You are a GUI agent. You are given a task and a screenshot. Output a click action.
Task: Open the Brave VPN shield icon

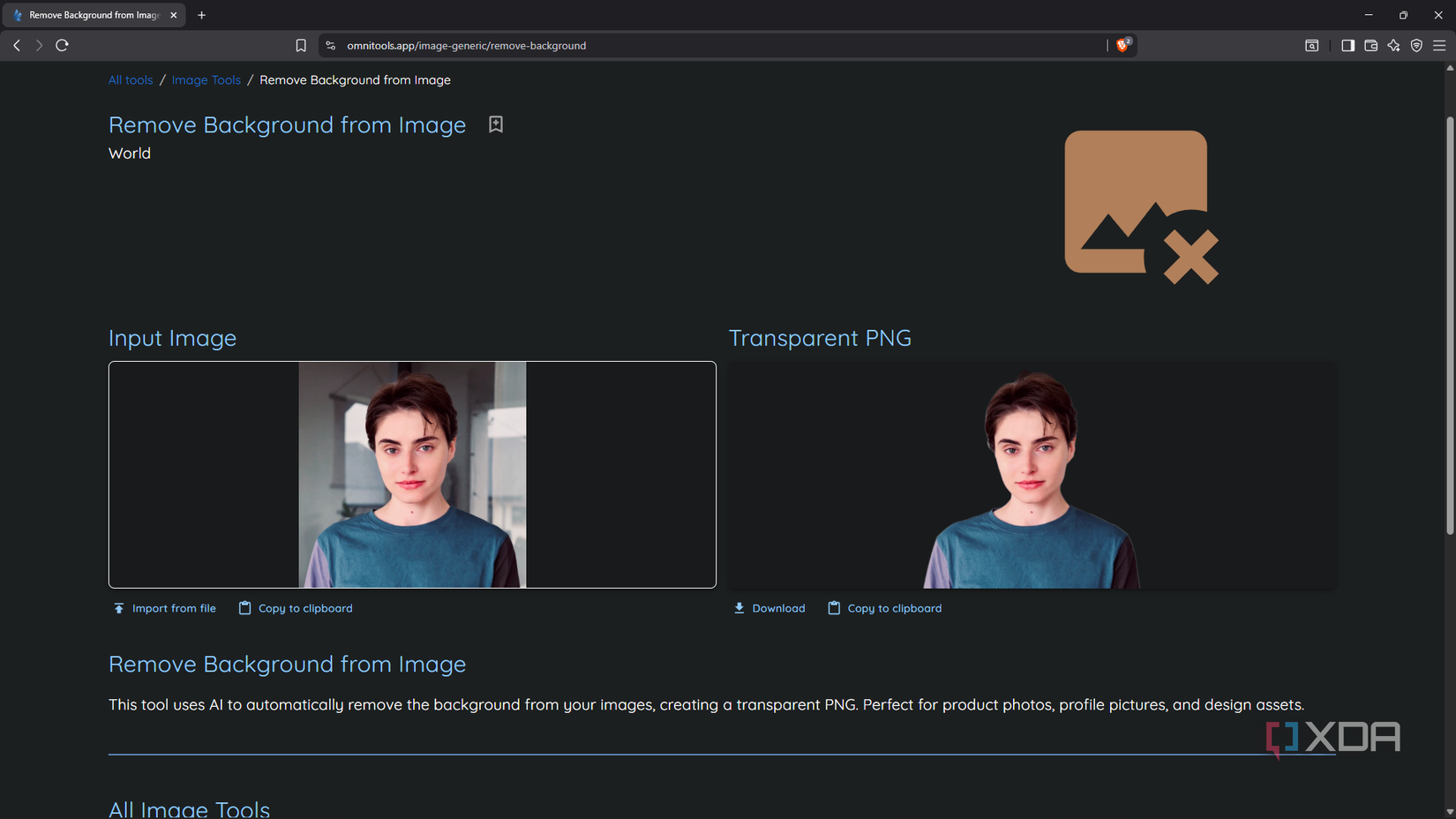coord(1416,46)
